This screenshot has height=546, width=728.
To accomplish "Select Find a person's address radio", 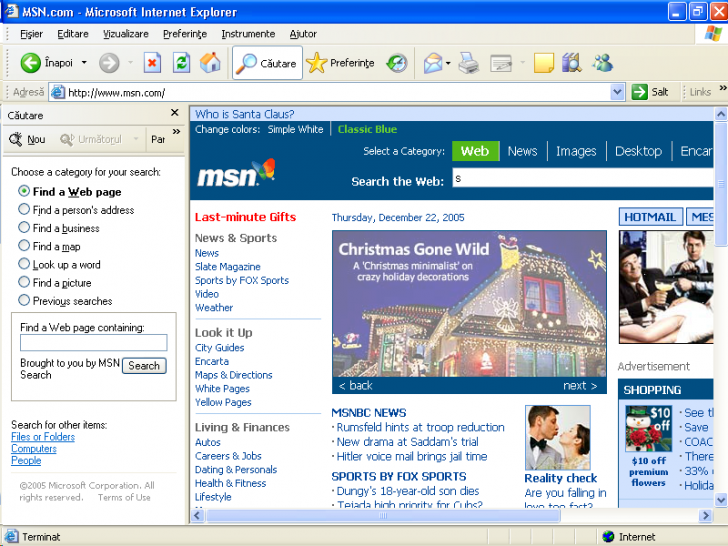I will 24,209.
